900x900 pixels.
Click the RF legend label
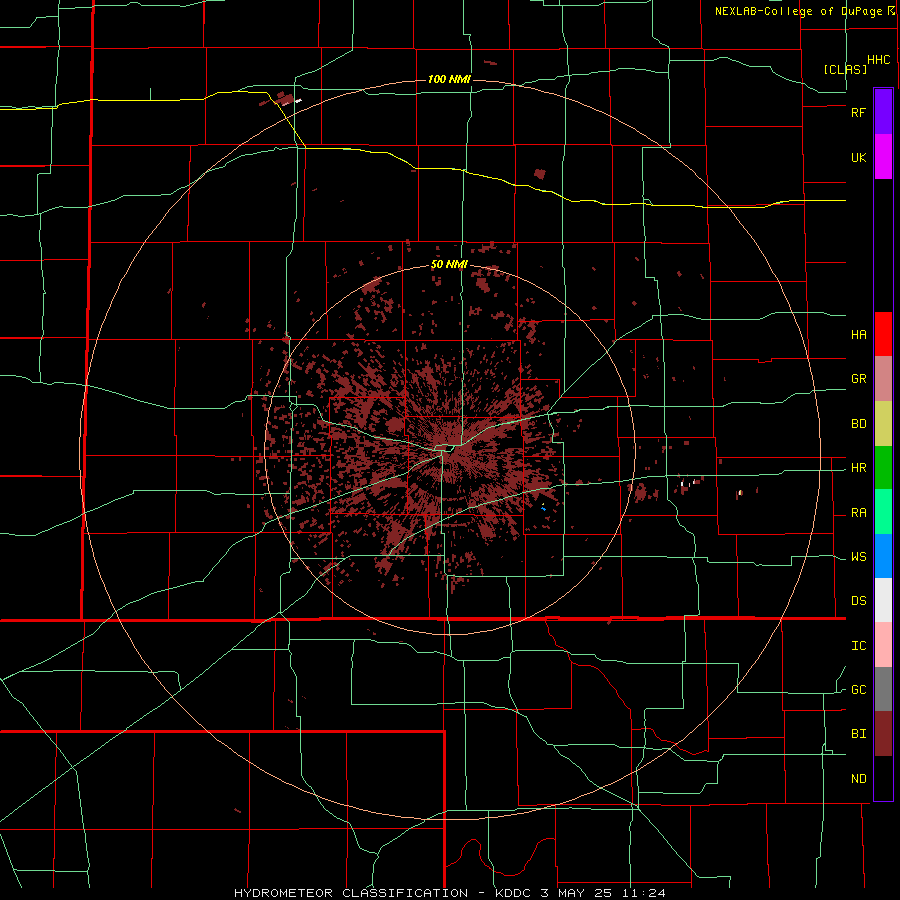(x=858, y=112)
